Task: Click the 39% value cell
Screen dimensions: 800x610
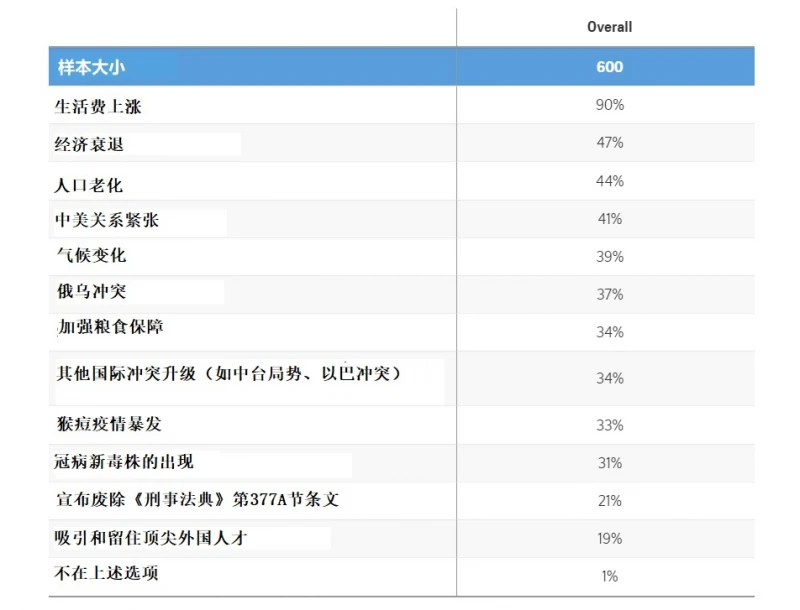Action: (x=607, y=256)
